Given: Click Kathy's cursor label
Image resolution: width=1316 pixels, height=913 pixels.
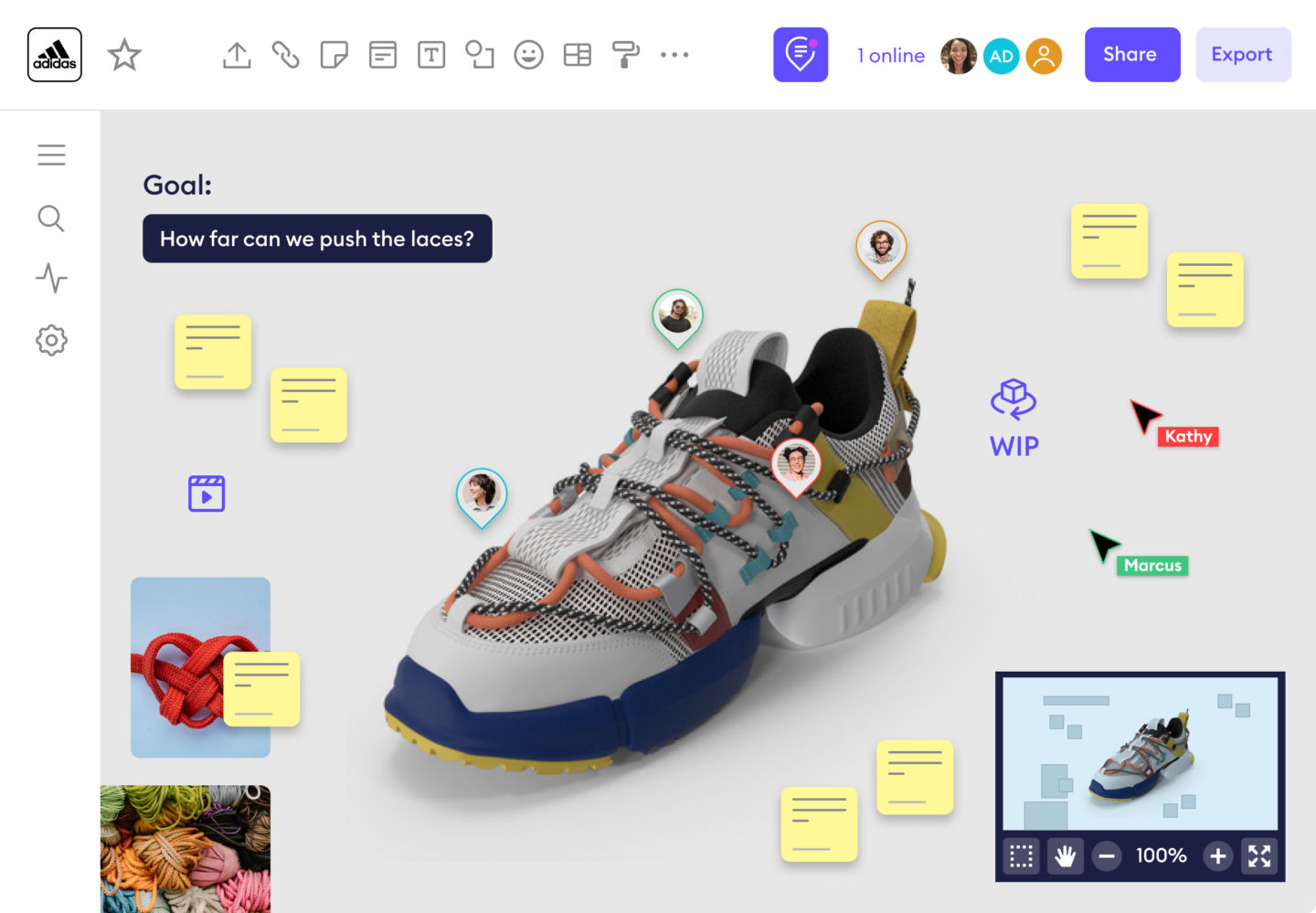Looking at the screenshot, I should coord(1188,437).
